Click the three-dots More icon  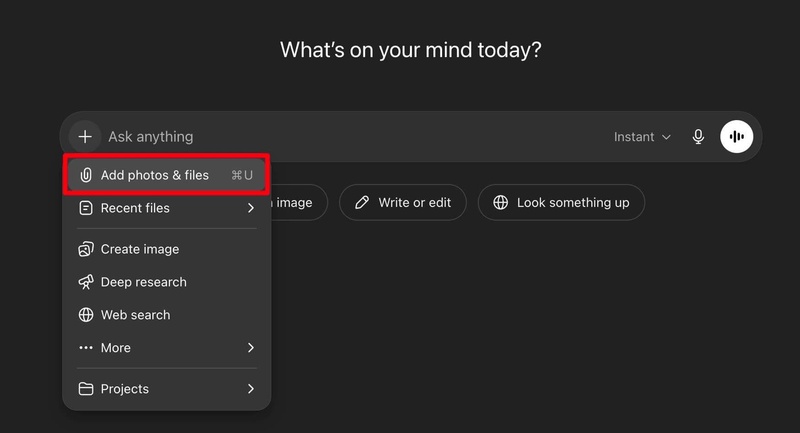tap(86, 348)
